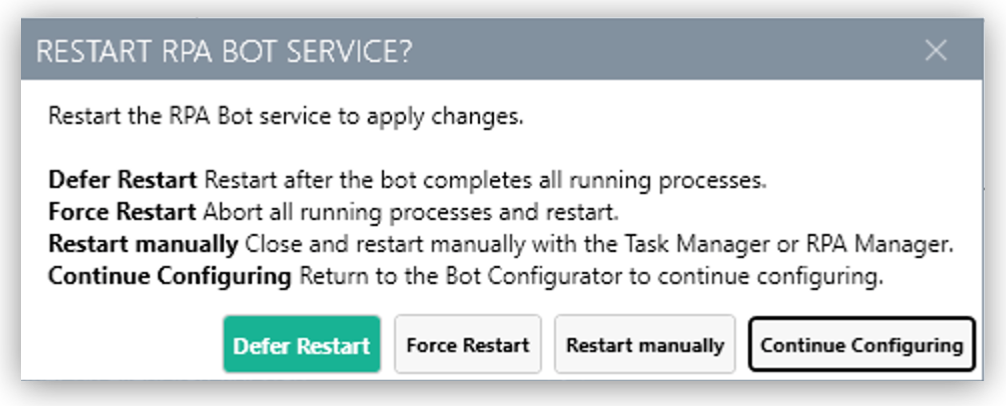Close the Restart RPA Bot Service dialog
This screenshot has height=406, width=1006.
(x=935, y=51)
